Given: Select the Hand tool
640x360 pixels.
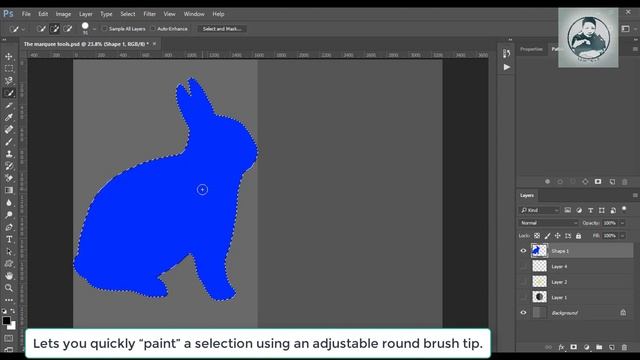Looking at the screenshot, I should point(9,276).
